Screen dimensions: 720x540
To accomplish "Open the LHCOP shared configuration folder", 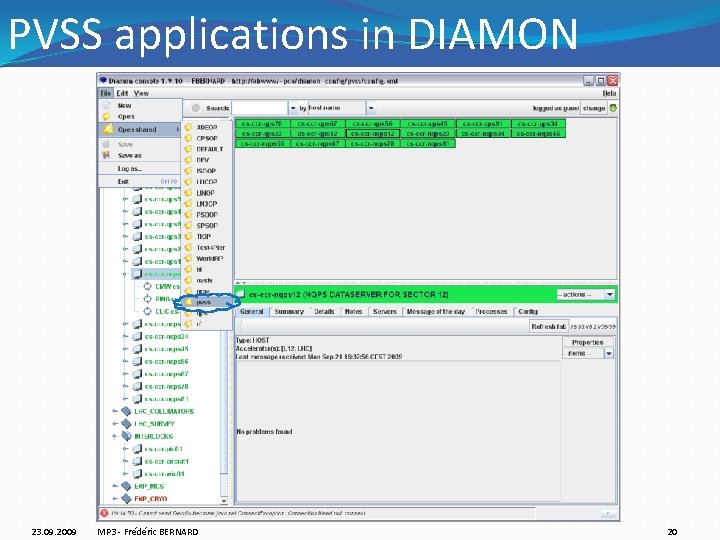I will 206,182.
